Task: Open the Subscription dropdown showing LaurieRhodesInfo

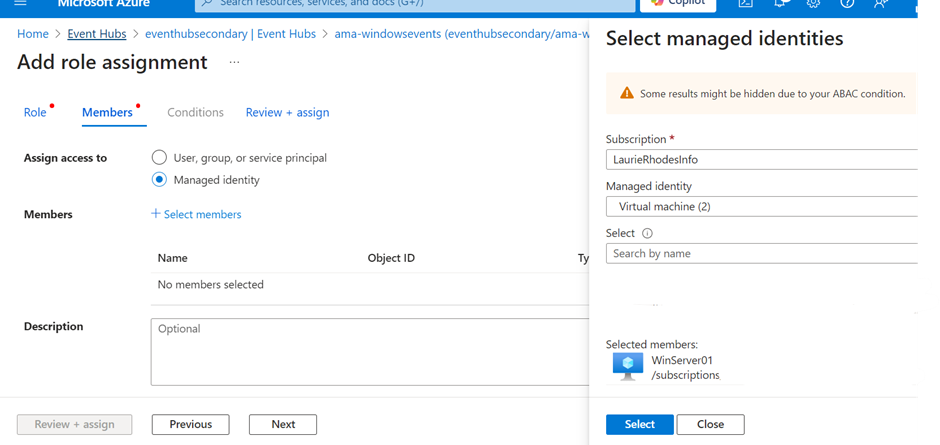Action: [761, 160]
